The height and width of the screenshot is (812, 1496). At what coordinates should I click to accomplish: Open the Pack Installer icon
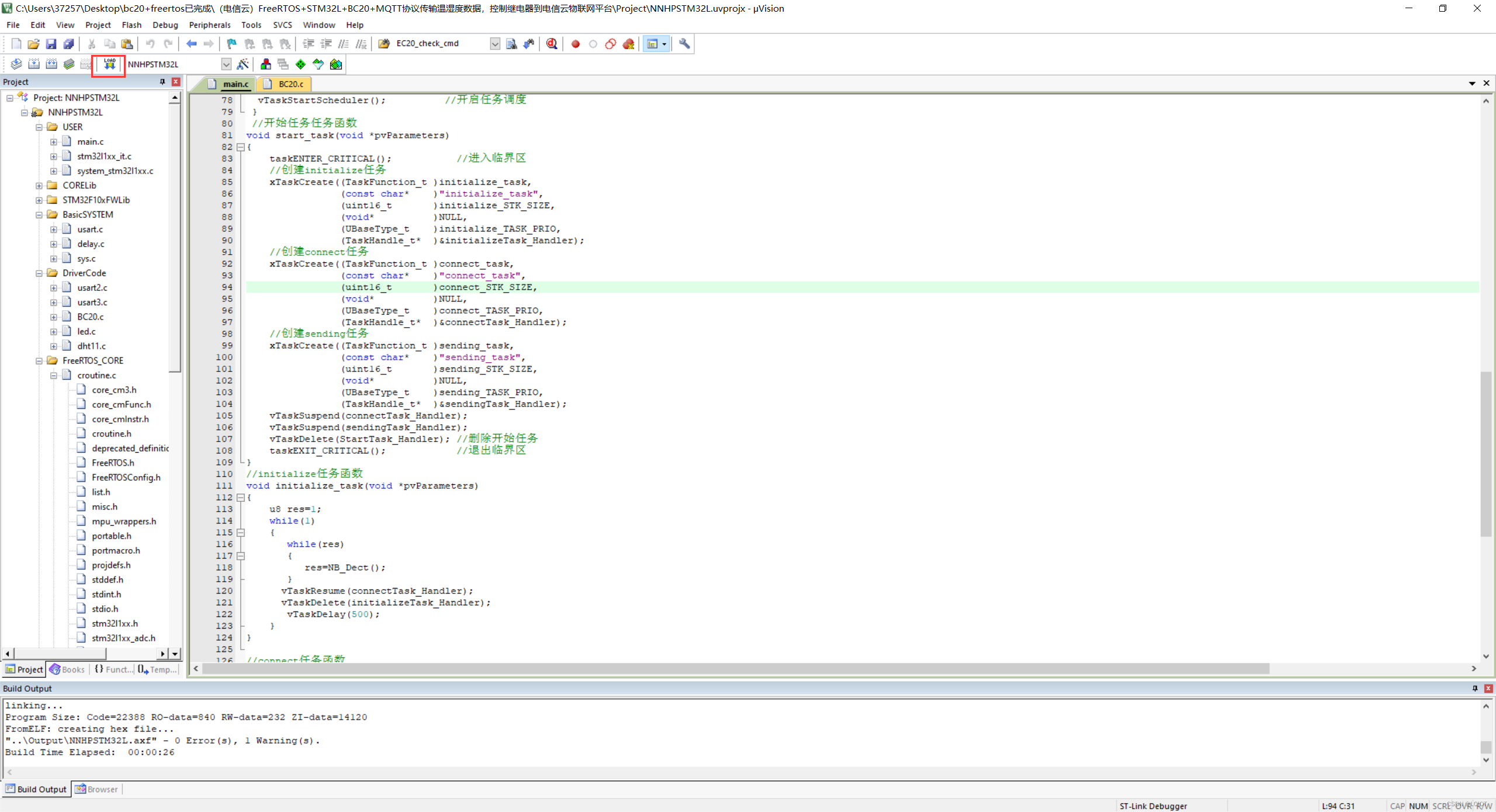pos(336,64)
